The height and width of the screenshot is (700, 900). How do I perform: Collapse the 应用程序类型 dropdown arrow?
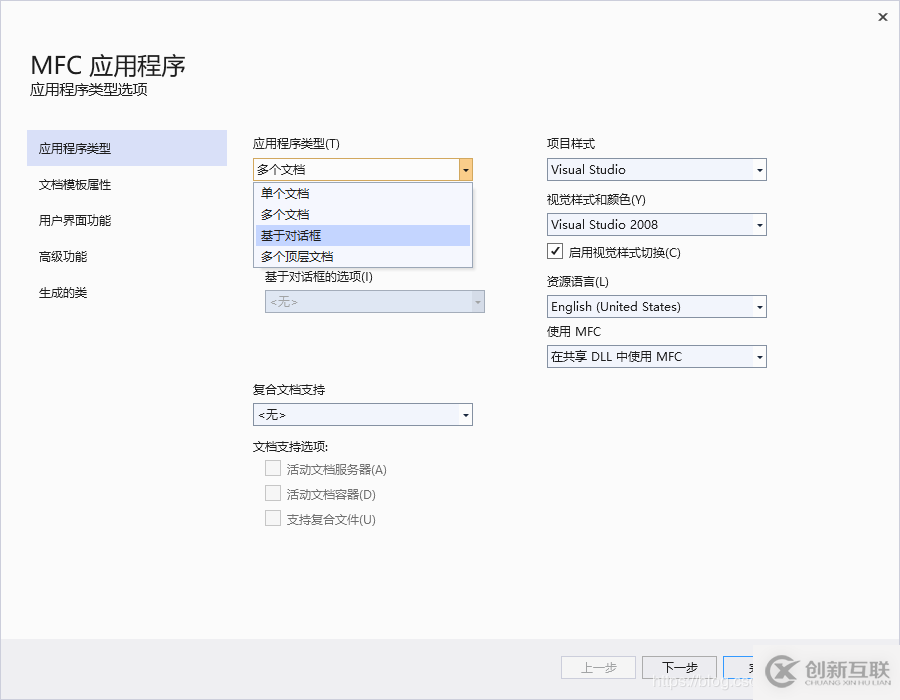(x=465, y=169)
